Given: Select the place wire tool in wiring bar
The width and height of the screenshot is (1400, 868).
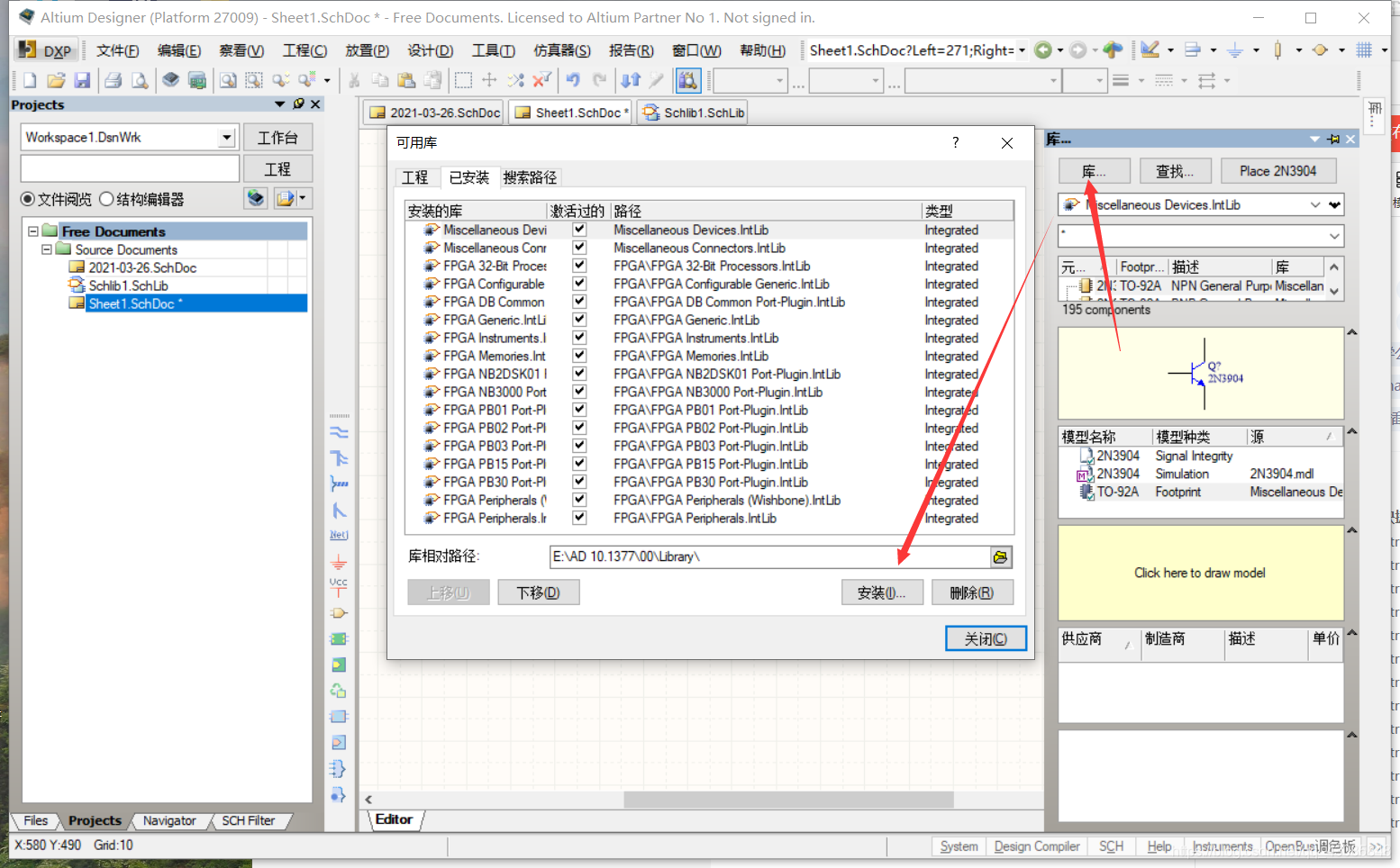Looking at the screenshot, I should [x=339, y=432].
